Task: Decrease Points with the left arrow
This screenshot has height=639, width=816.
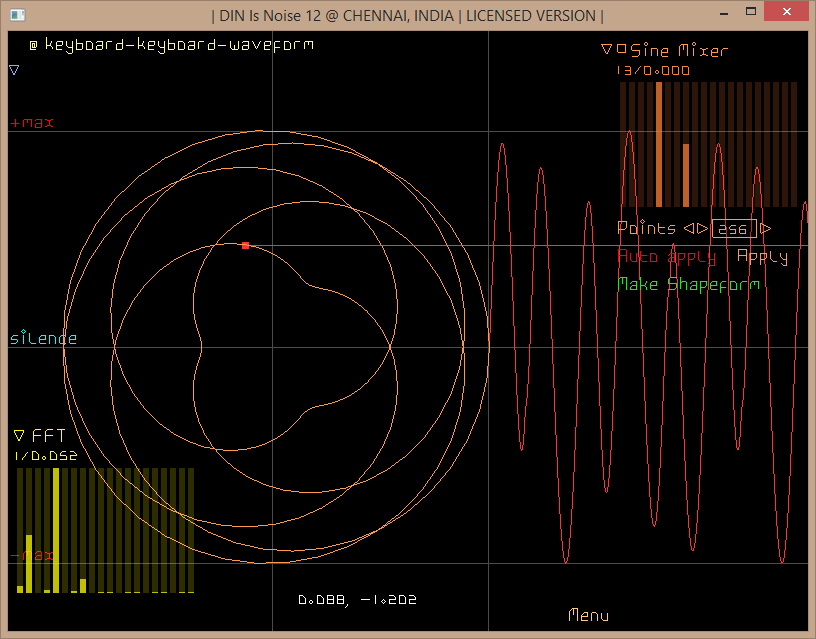Action: 688,229
